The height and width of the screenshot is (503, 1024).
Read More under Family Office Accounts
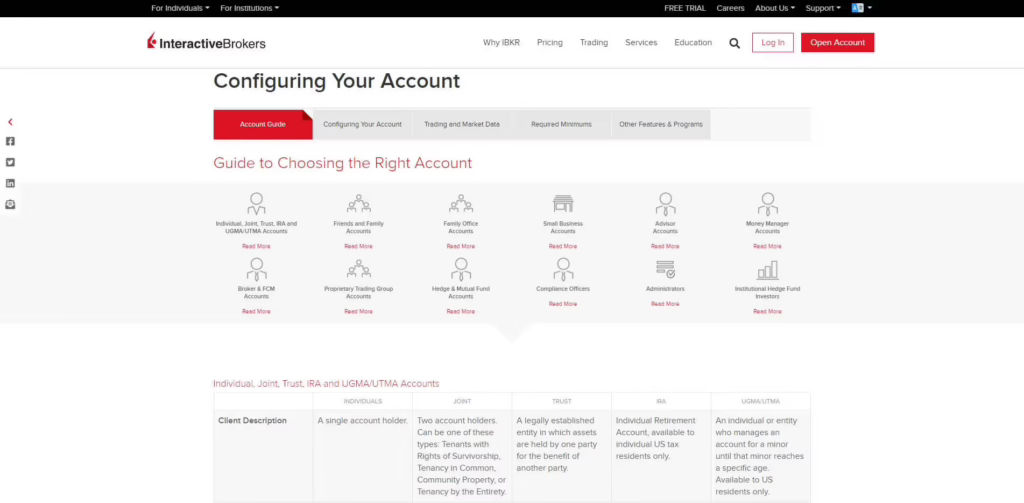coord(460,246)
